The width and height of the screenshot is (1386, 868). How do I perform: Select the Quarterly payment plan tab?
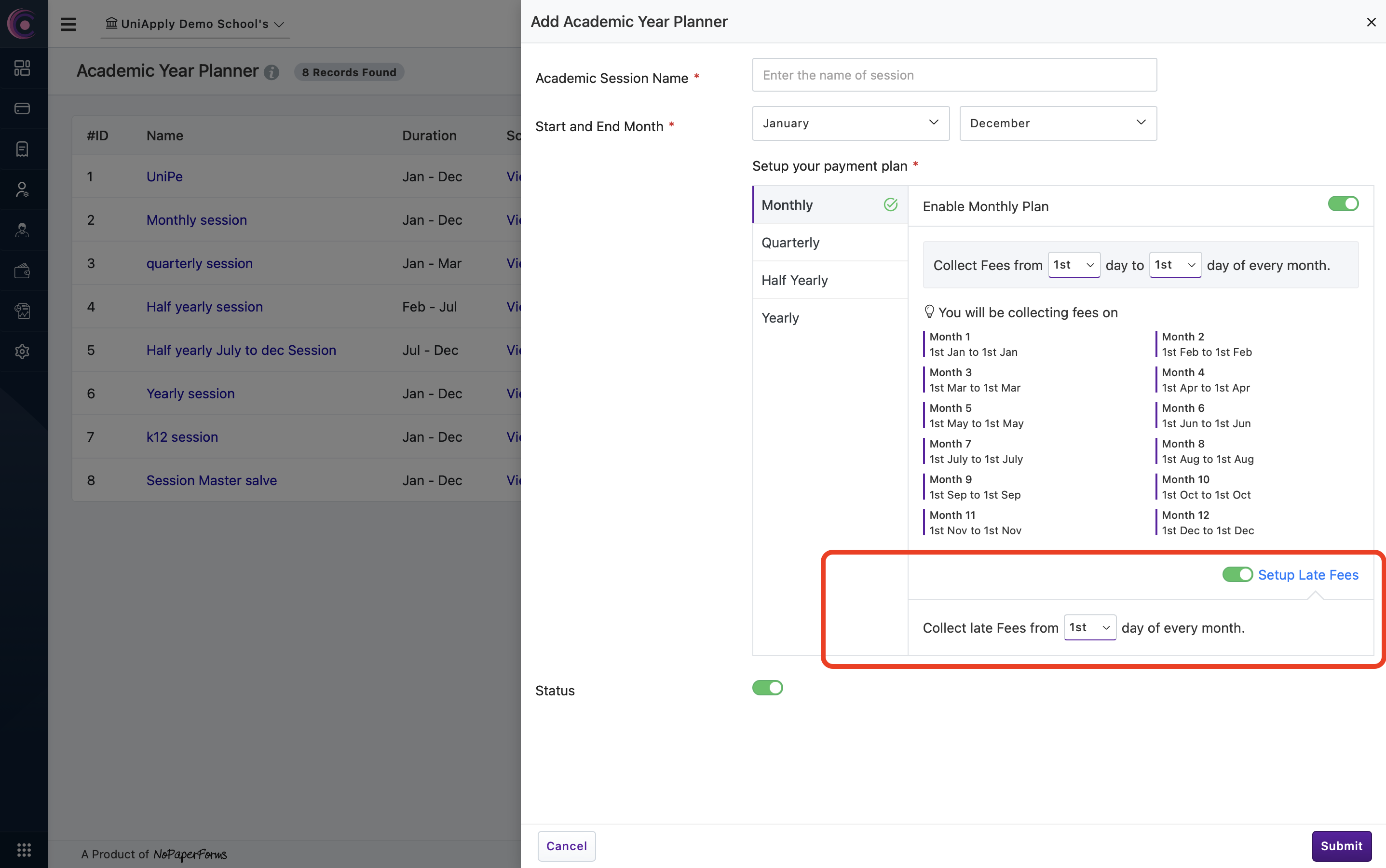click(x=829, y=242)
